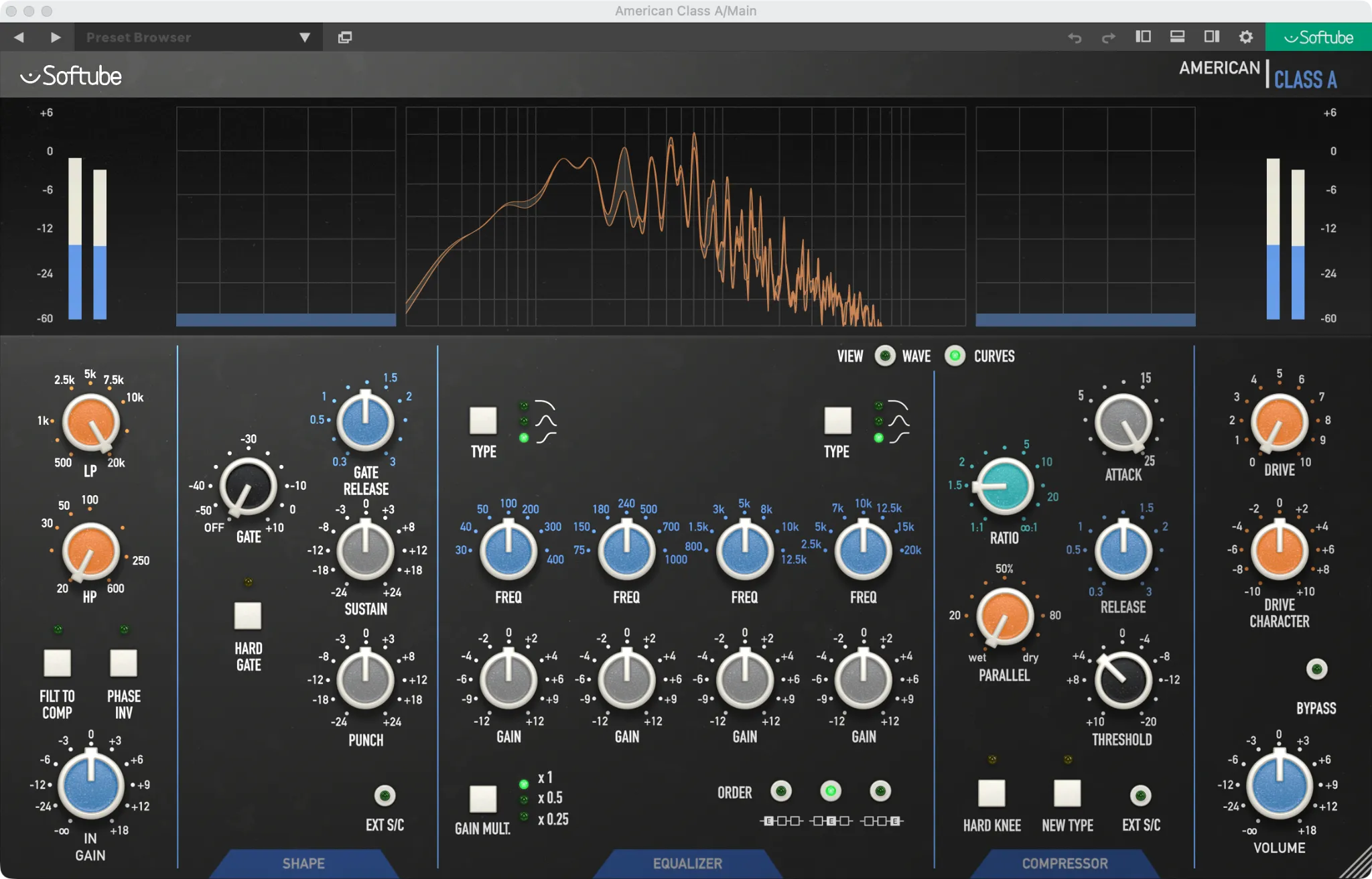Click the VOLUME knob
1372x879 pixels.
point(1280,785)
